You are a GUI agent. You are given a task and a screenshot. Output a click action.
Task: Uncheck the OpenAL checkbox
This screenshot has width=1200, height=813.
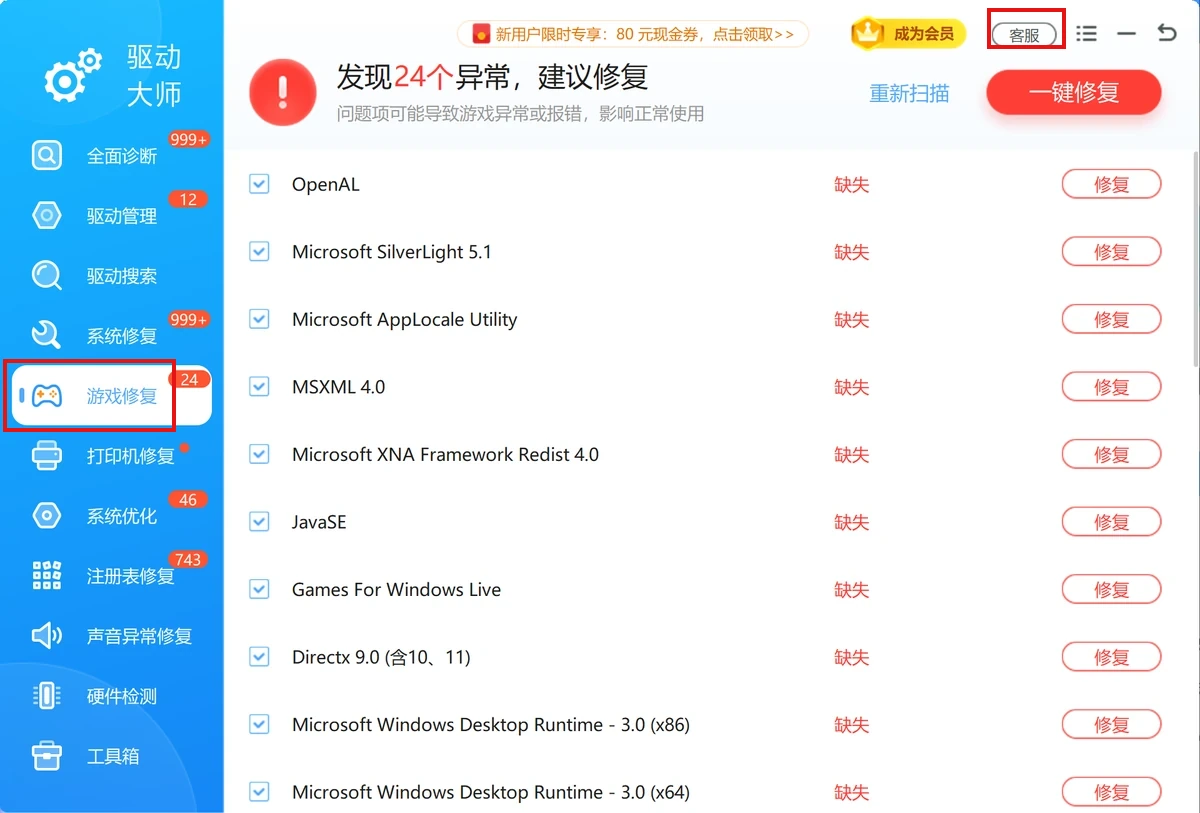pos(259,184)
